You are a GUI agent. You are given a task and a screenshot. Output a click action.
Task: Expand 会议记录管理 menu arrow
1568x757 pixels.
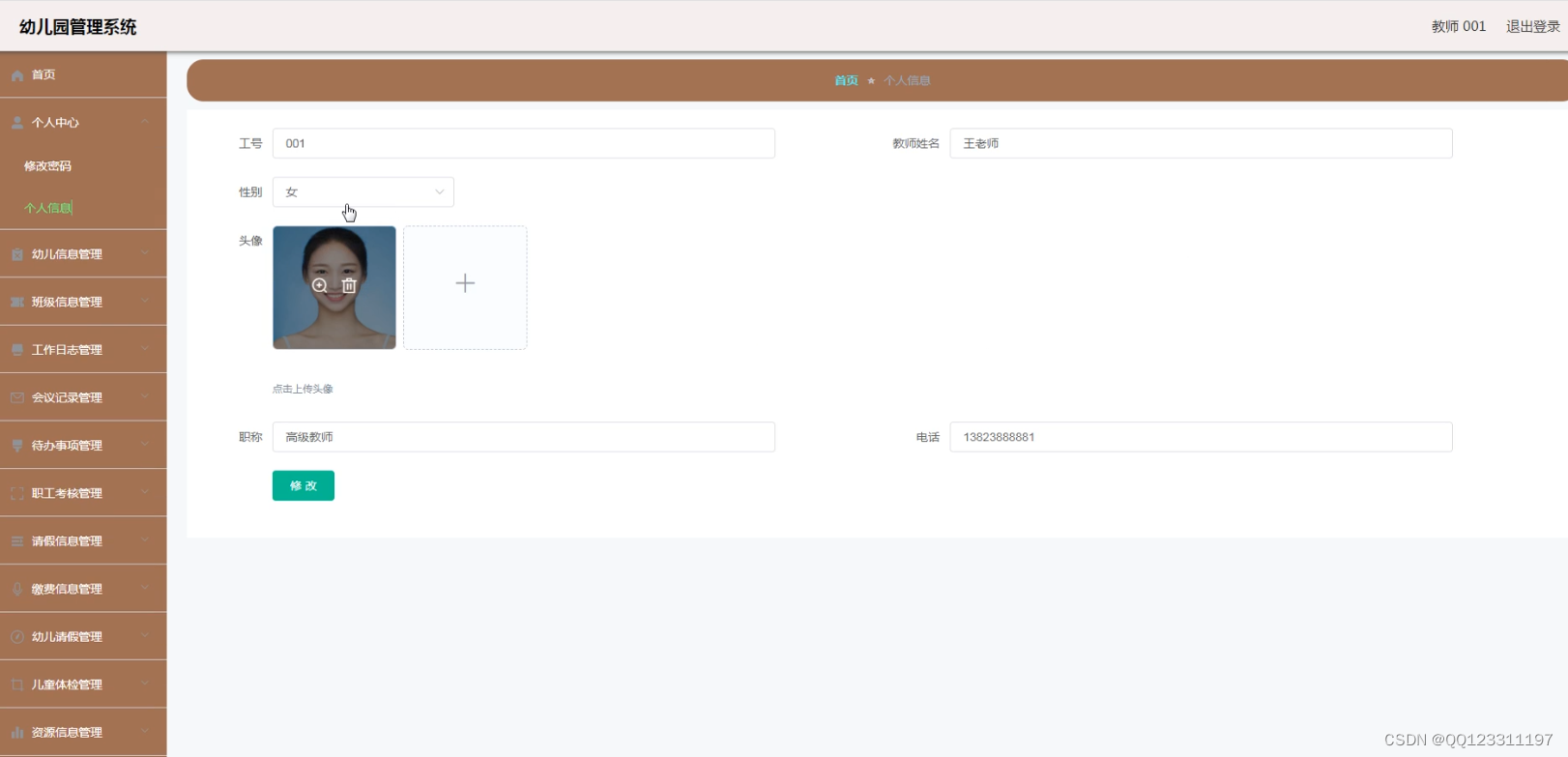pyautogui.click(x=145, y=396)
